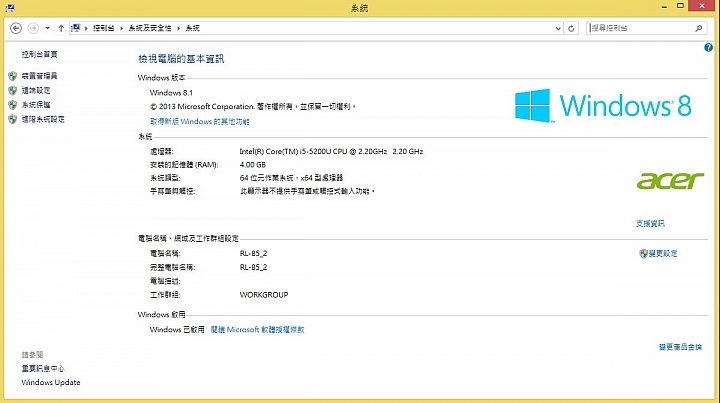Open Help via blue question mark

pos(709,47)
